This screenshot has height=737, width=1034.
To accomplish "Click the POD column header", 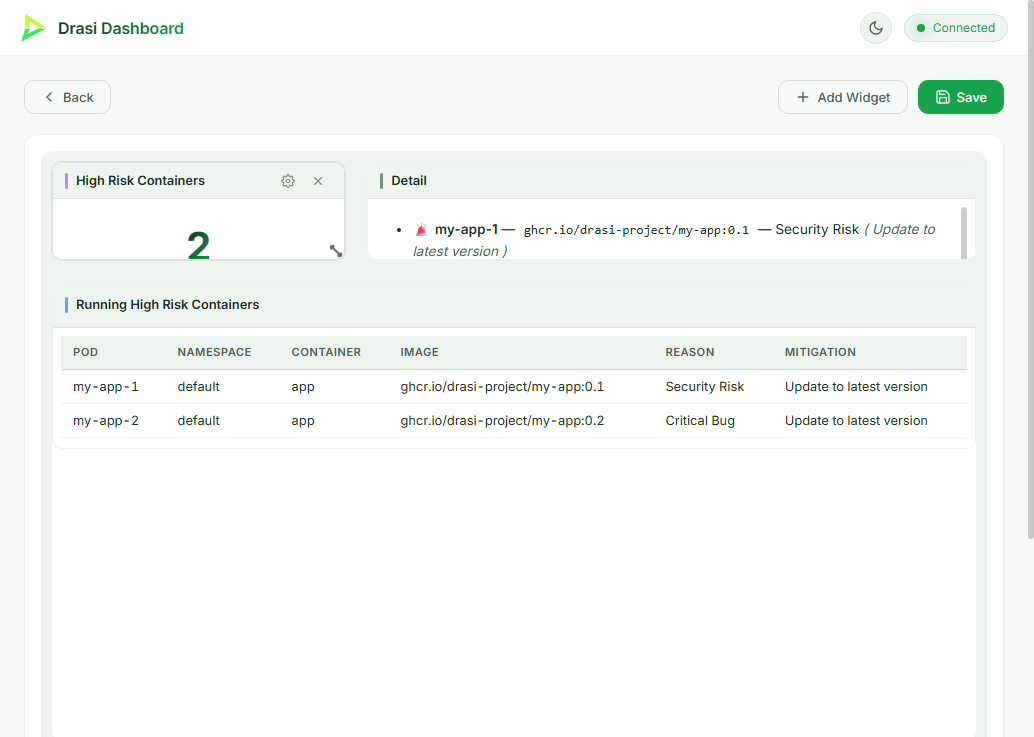I will tap(86, 352).
